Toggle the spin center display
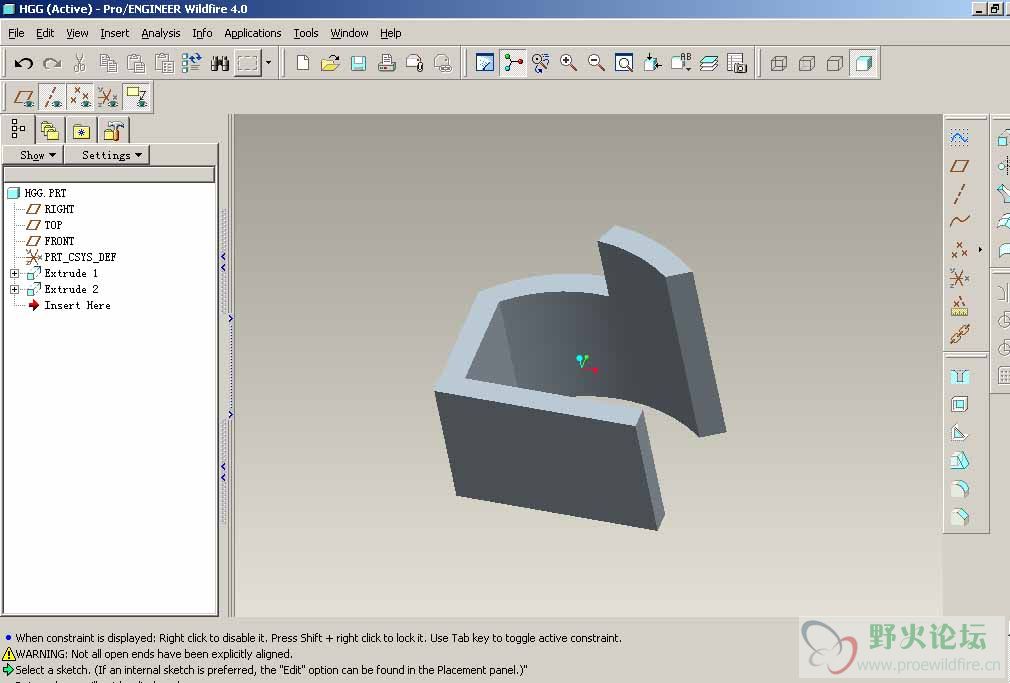This screenshot has height=683, width=1010. click(513, 63)
